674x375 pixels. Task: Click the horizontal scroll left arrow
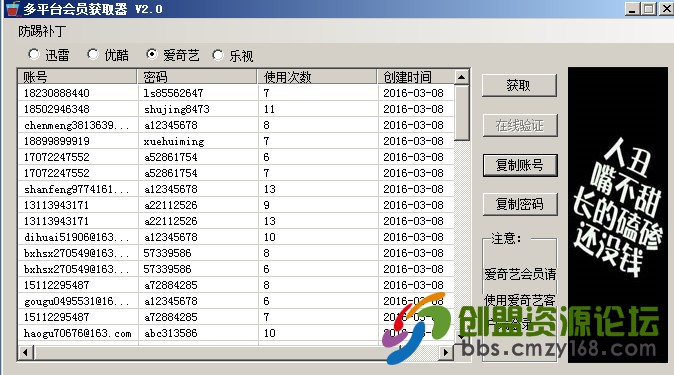(25, 353)
